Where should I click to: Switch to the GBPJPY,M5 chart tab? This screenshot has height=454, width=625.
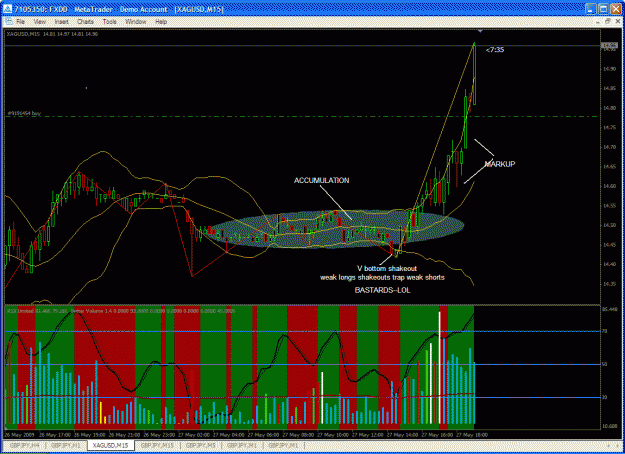tap(200, 445)
